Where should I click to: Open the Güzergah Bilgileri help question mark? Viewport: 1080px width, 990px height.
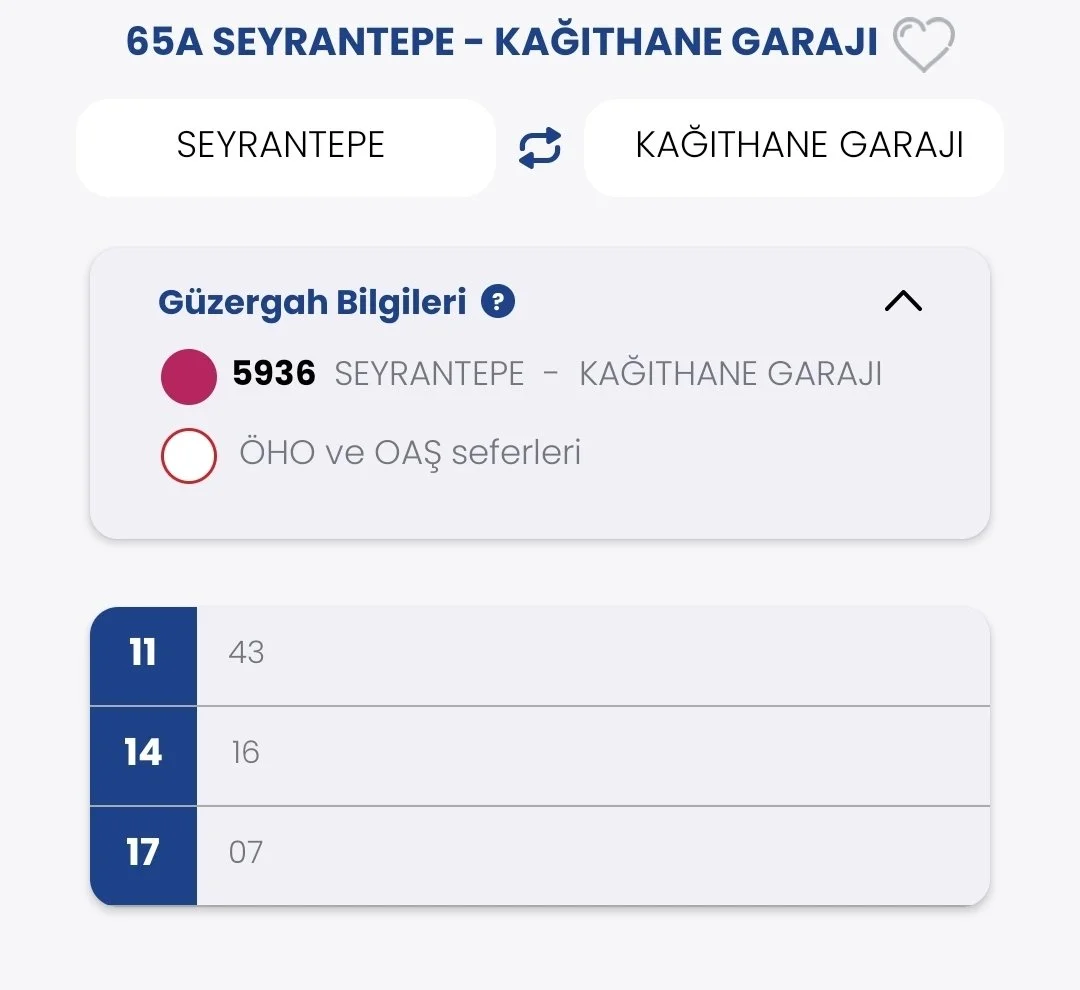click(x=498, y=301)
